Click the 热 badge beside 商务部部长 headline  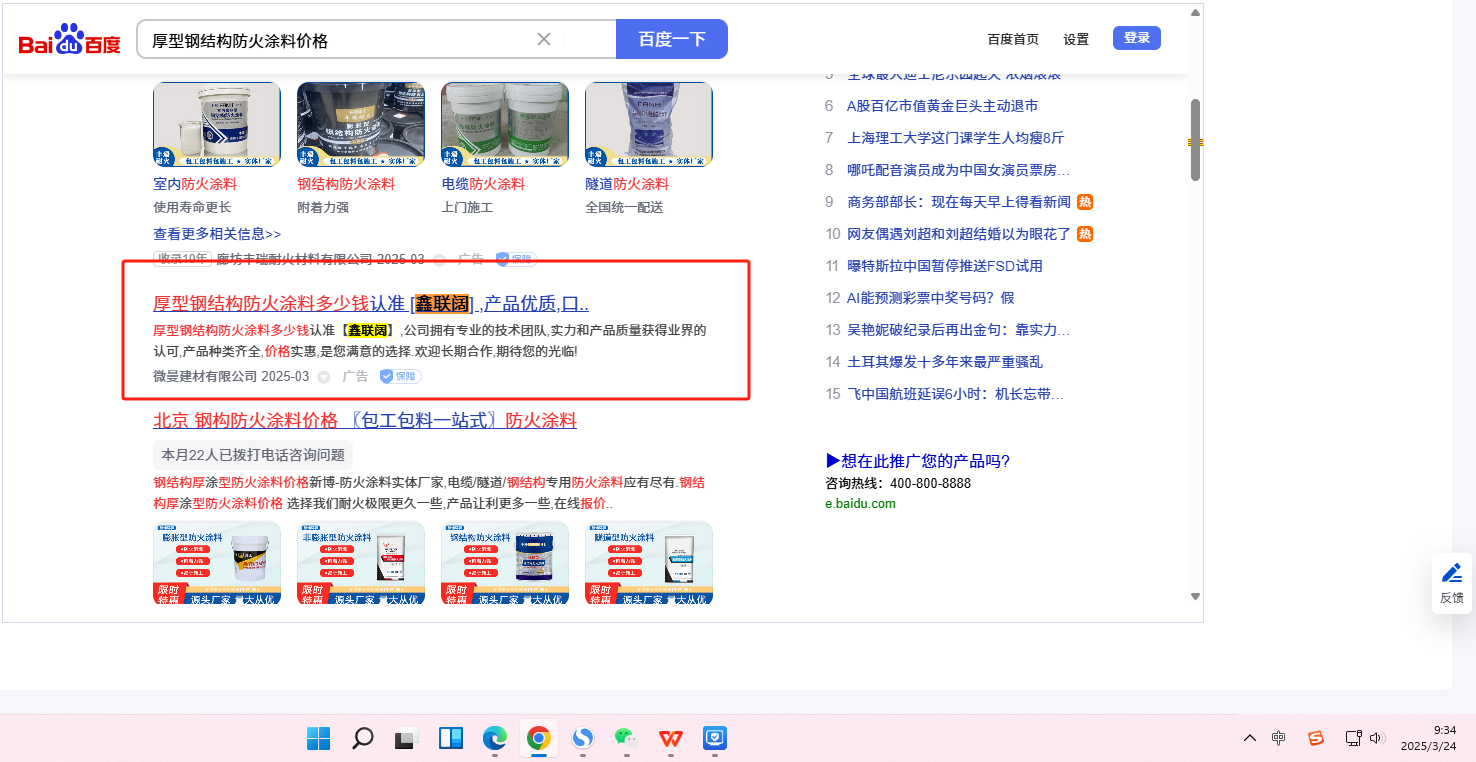[1085, 202]
